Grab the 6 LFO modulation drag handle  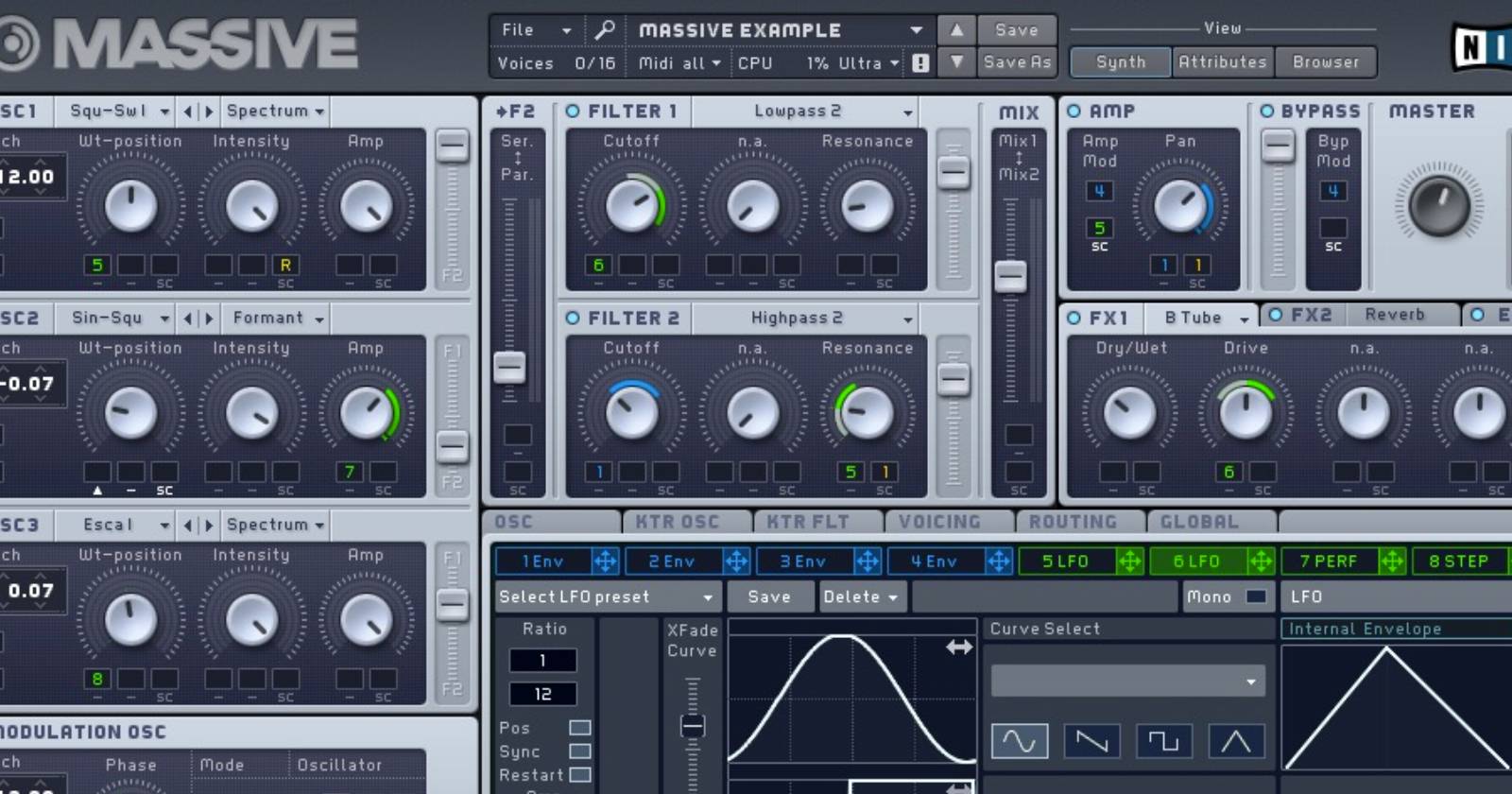[1261, 561]
